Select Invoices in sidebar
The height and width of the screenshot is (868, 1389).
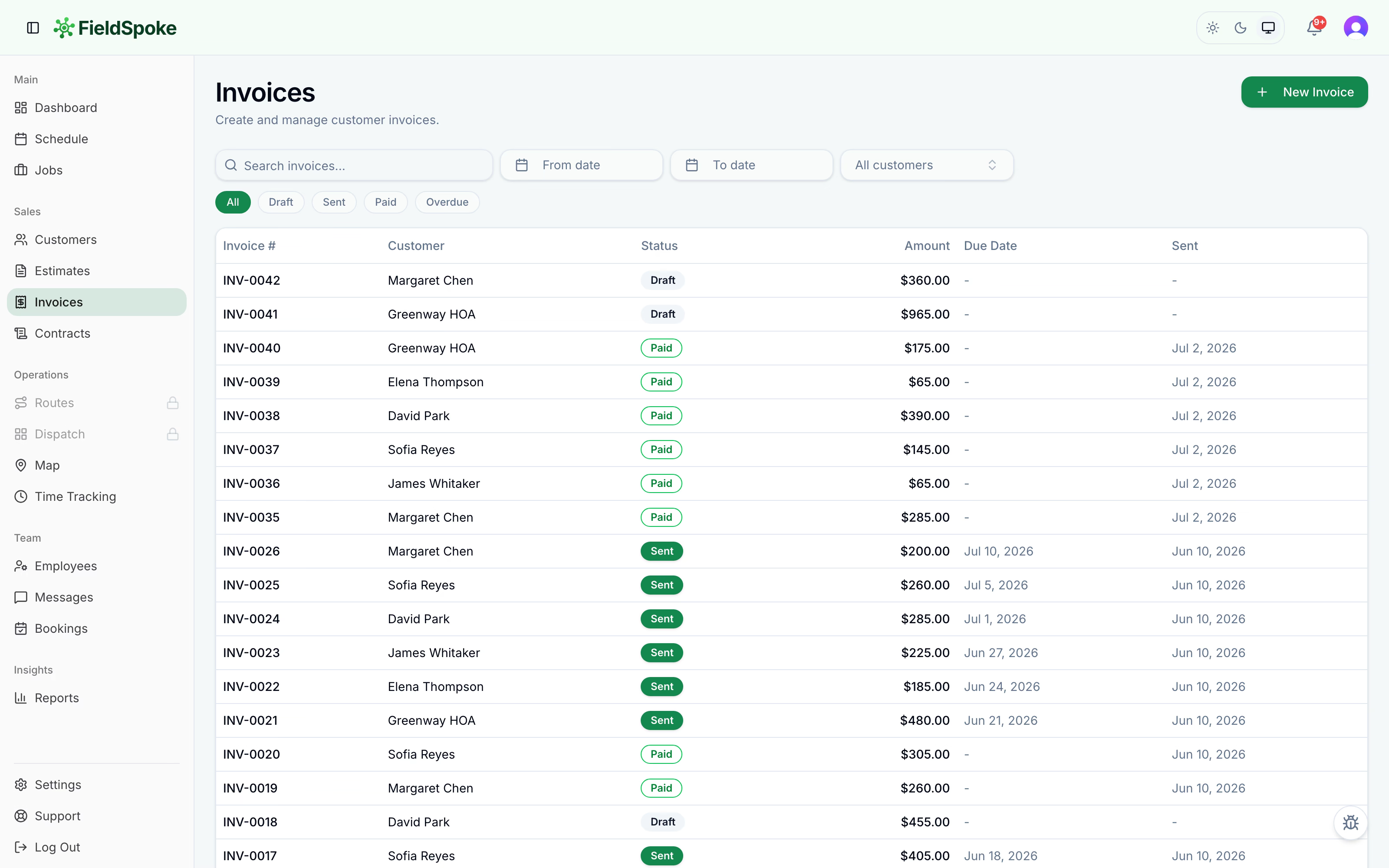(96, 302)
